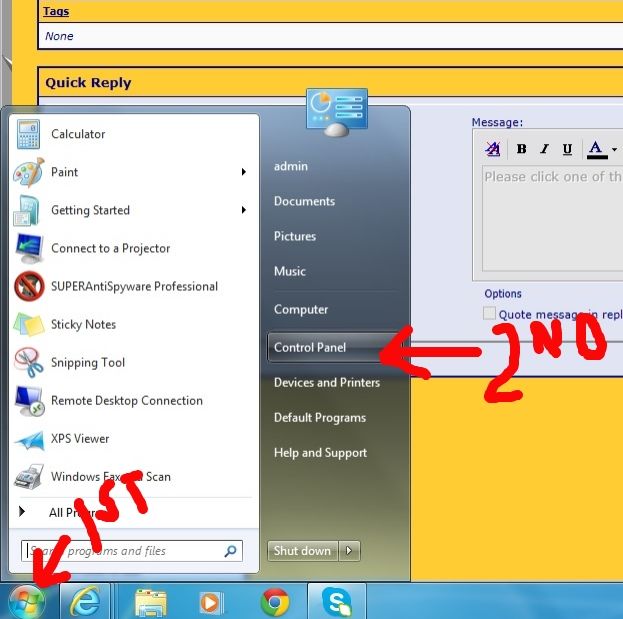Apply the font color A button

click(x=596, y=149)
